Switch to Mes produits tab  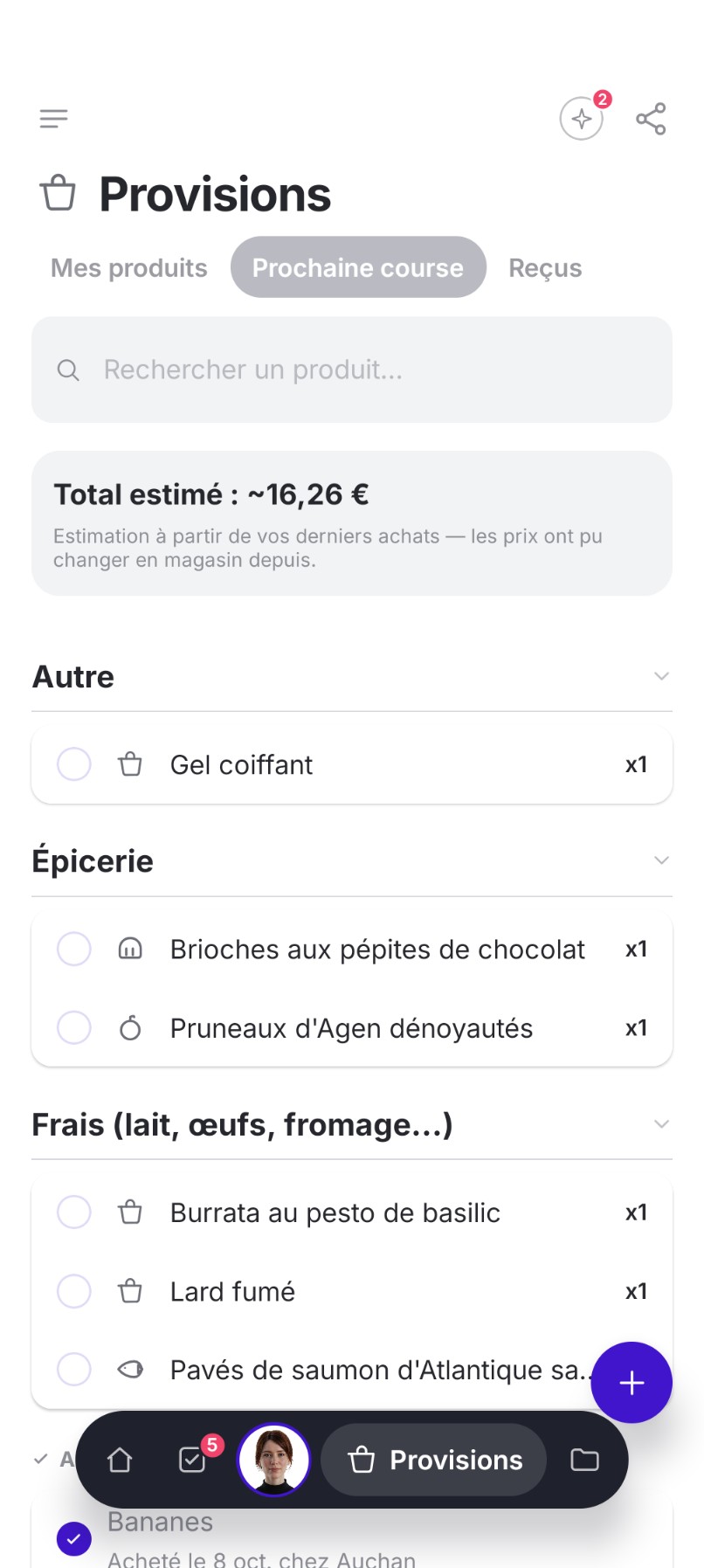pos(129,267)
